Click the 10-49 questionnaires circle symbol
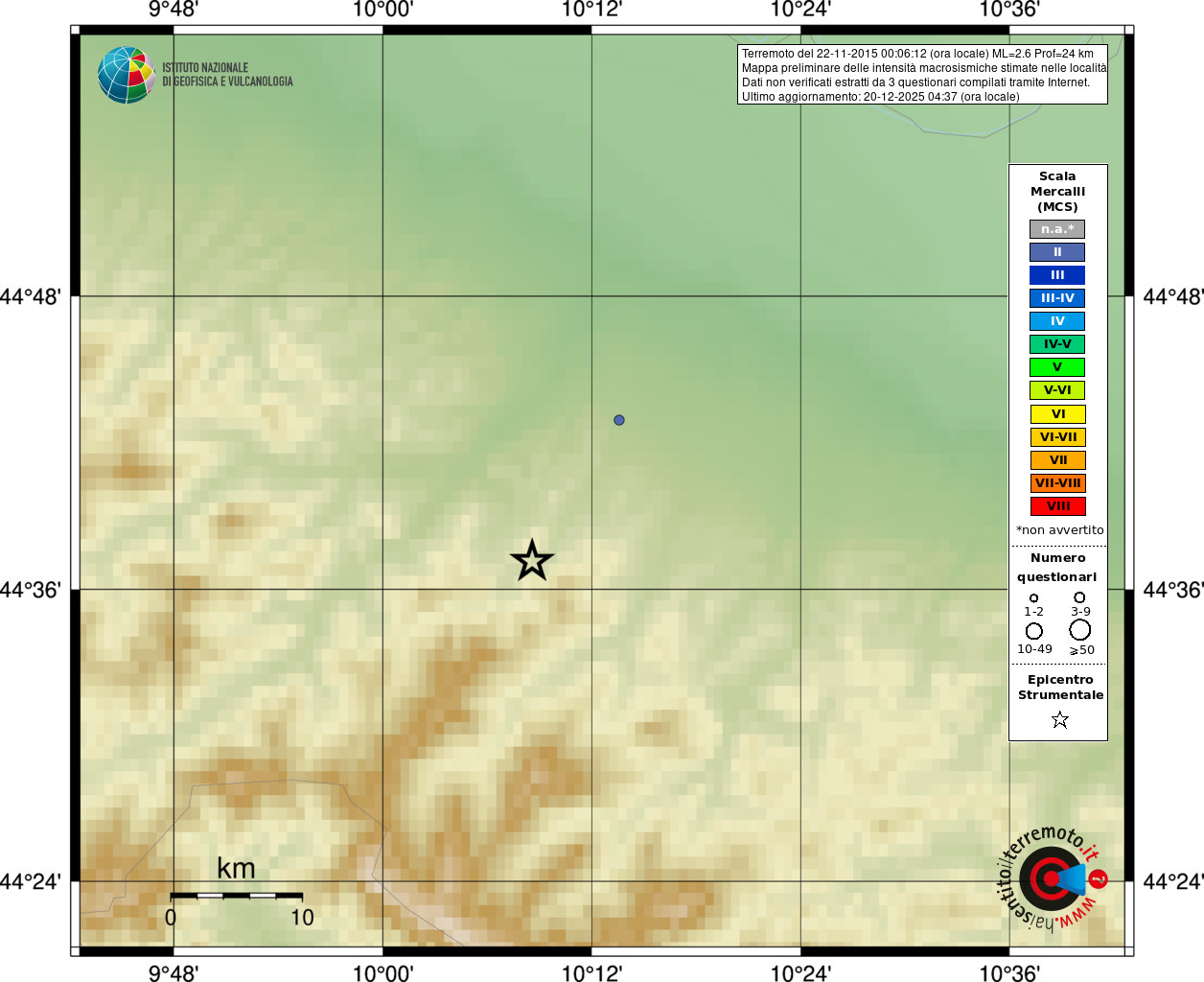The image size is (1204, 982). (x=1033, y=631)
